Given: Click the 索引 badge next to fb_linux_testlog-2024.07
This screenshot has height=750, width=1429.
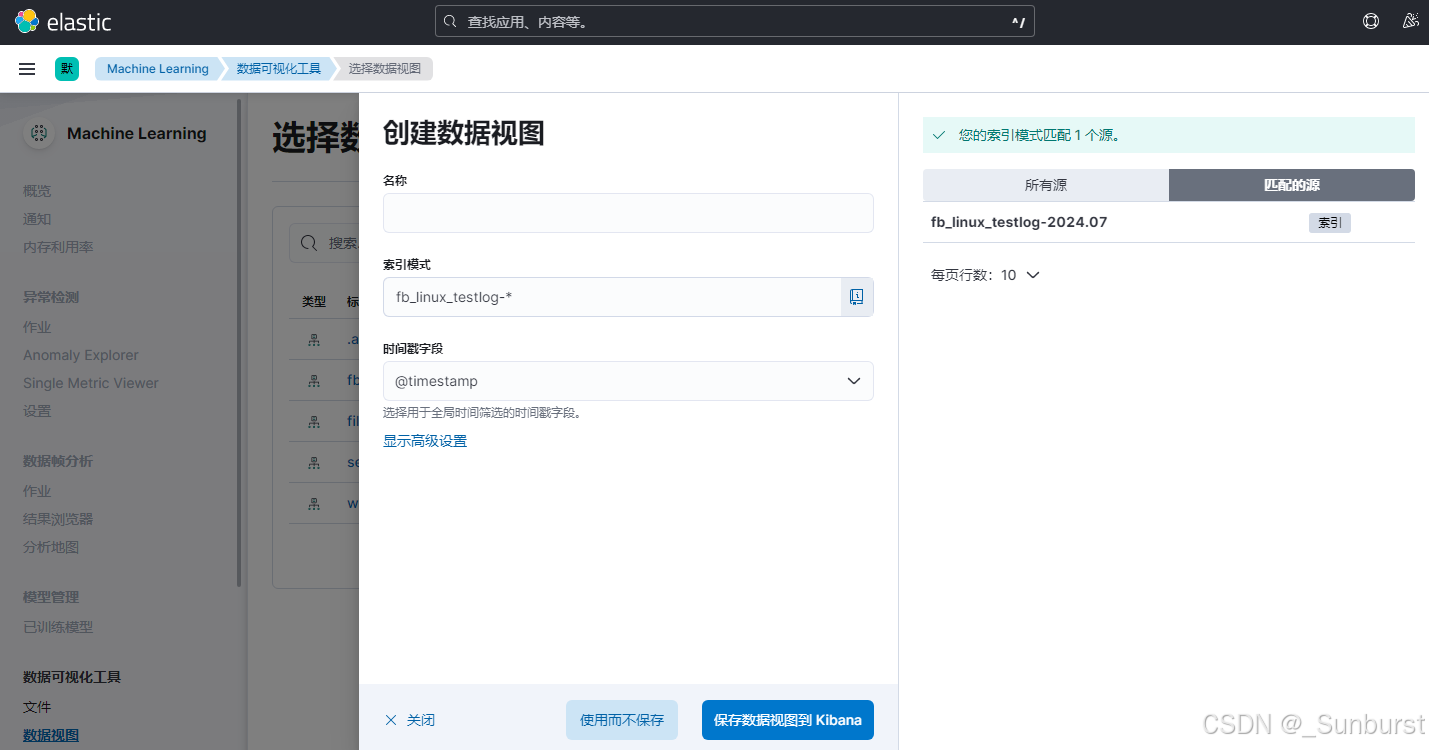Looking at the screenshot, I should point(1330,222).
